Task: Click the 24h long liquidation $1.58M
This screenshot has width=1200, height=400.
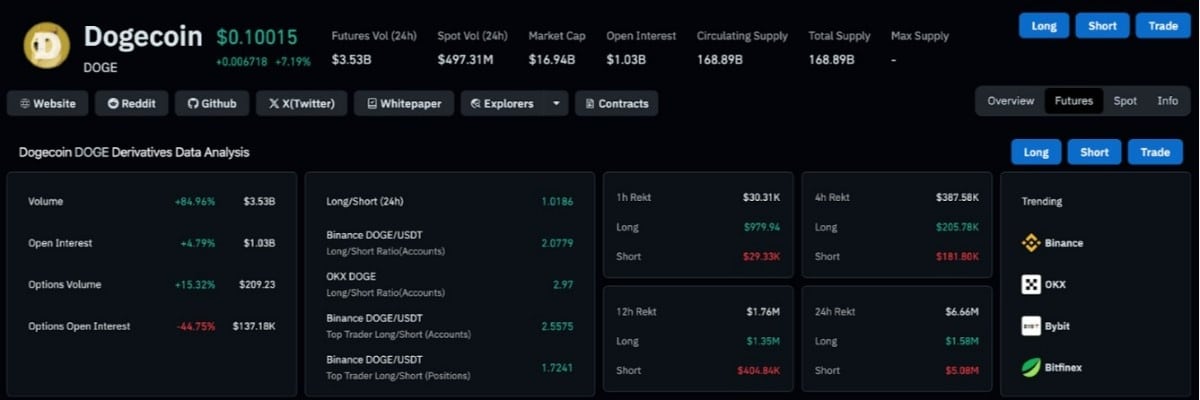Action: [962, 341]
